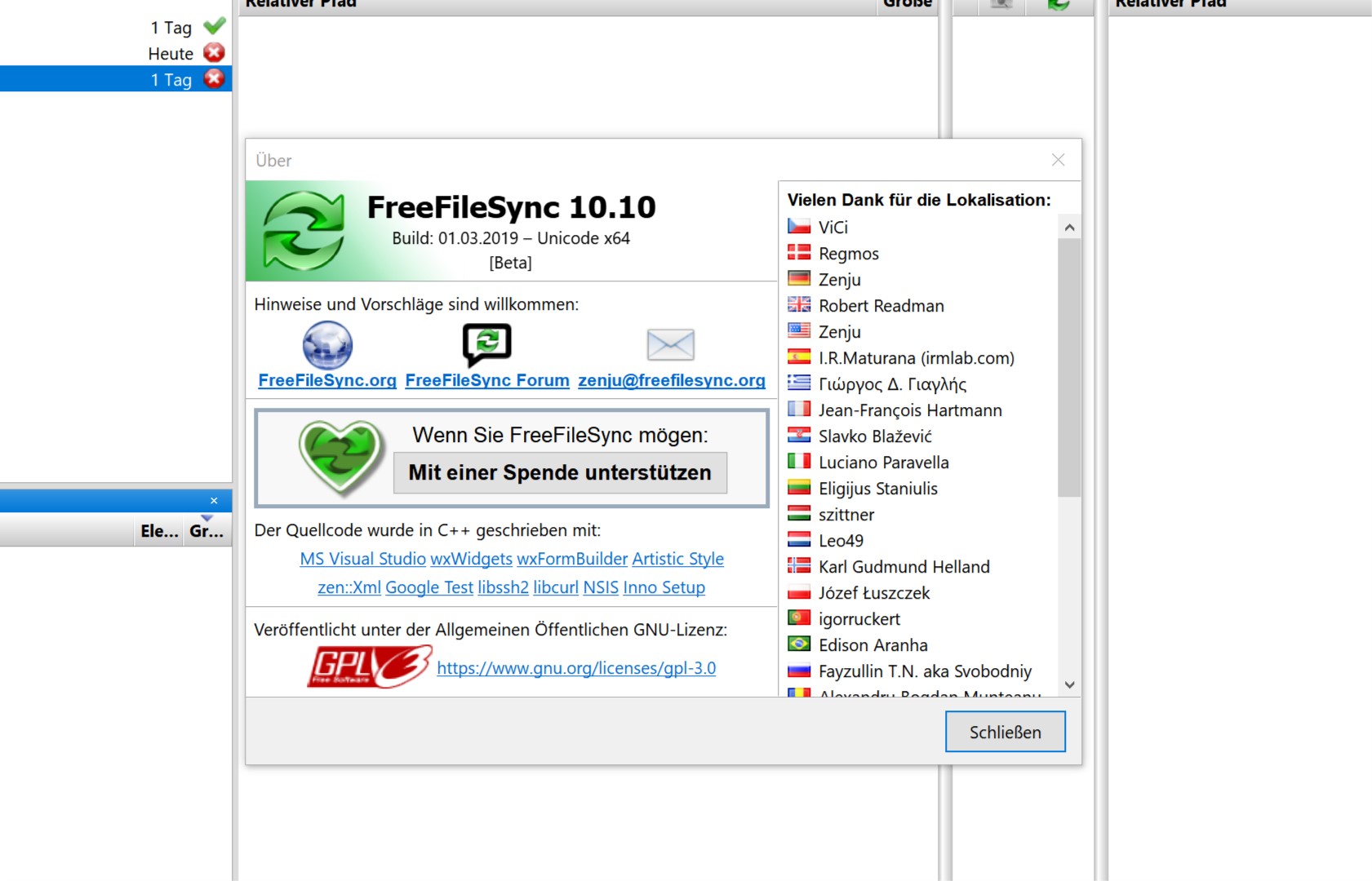Click the Russian flag beside Fayzullin T.N.

799,671
